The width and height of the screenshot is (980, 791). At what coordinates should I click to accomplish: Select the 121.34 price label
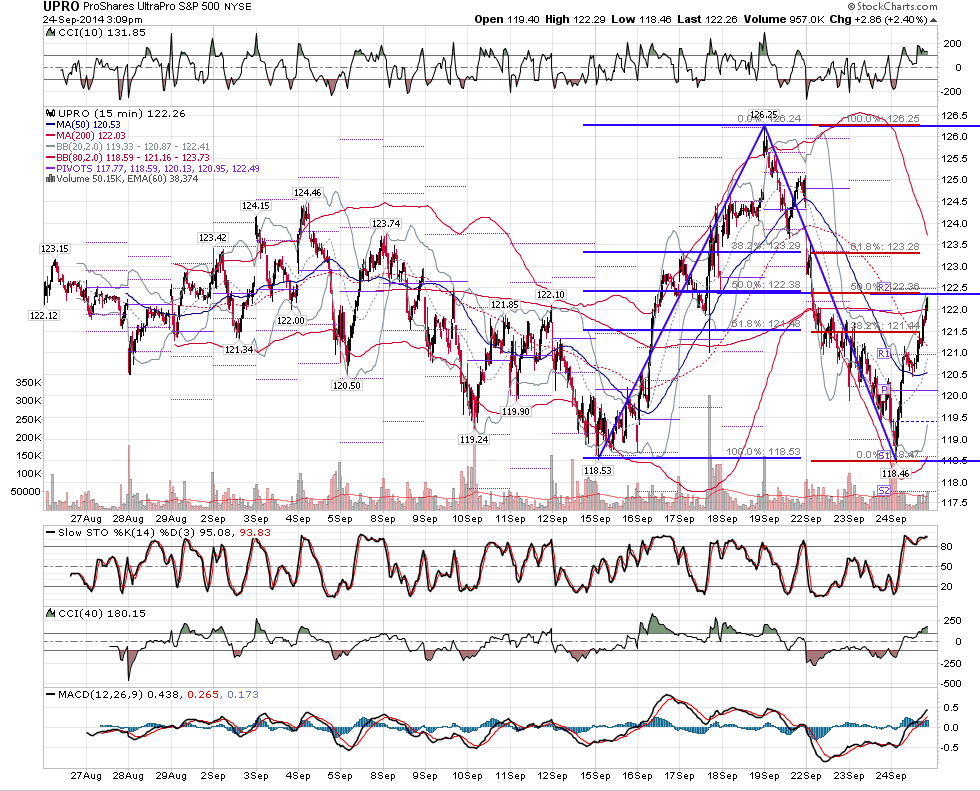[239, 349]
